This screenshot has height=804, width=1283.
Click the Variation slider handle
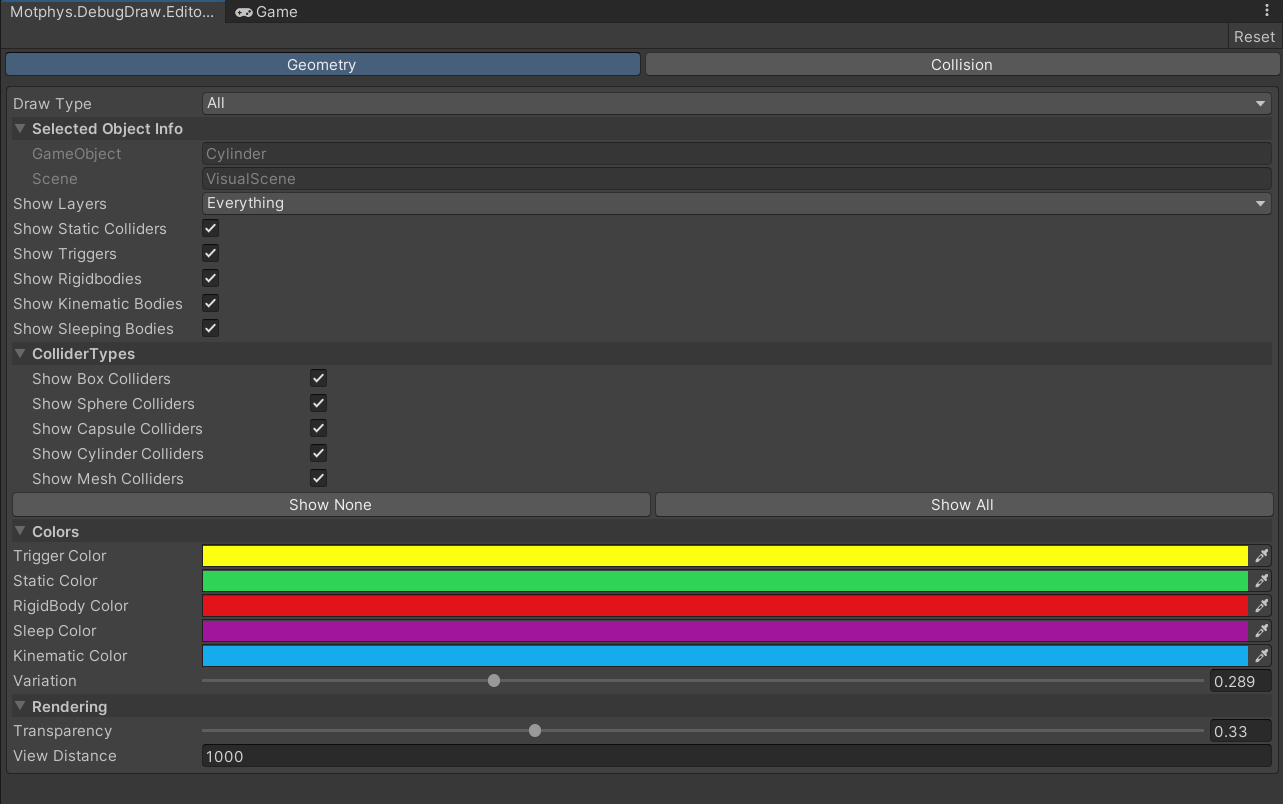coord(494,681)
